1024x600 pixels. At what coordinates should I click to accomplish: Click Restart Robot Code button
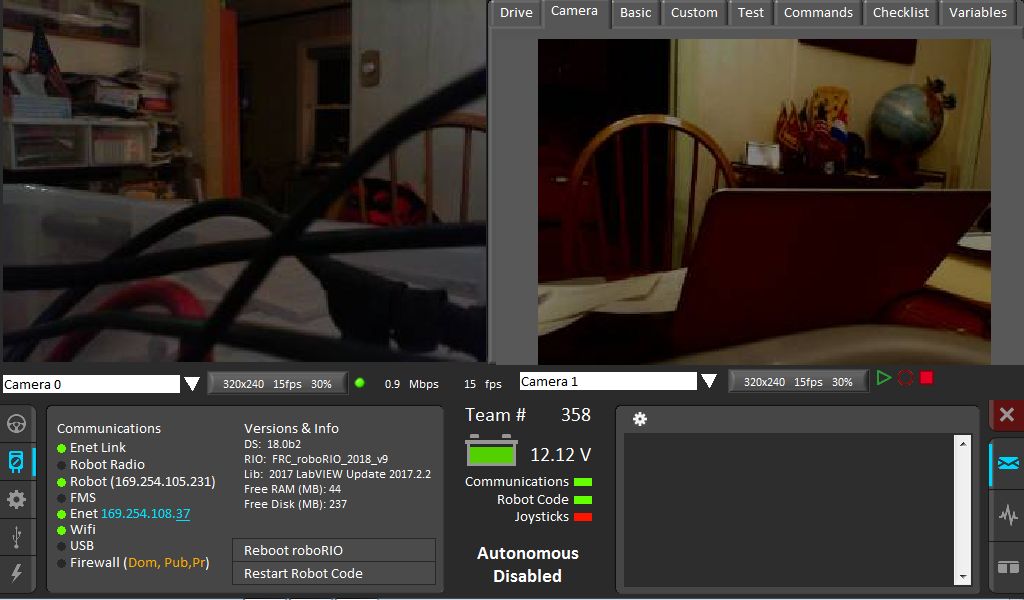pos(334,573)
